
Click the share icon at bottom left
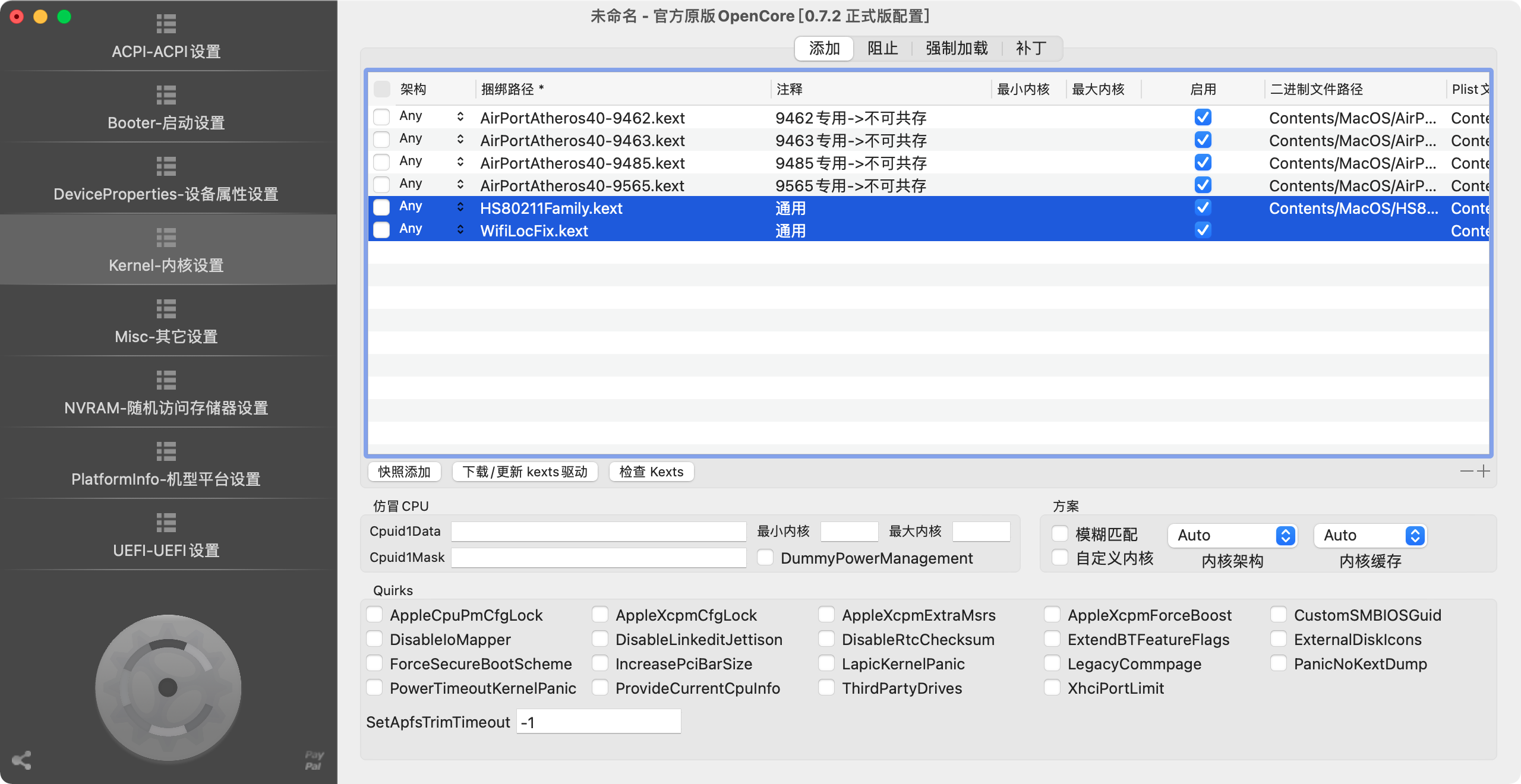(x=21, y=760)
